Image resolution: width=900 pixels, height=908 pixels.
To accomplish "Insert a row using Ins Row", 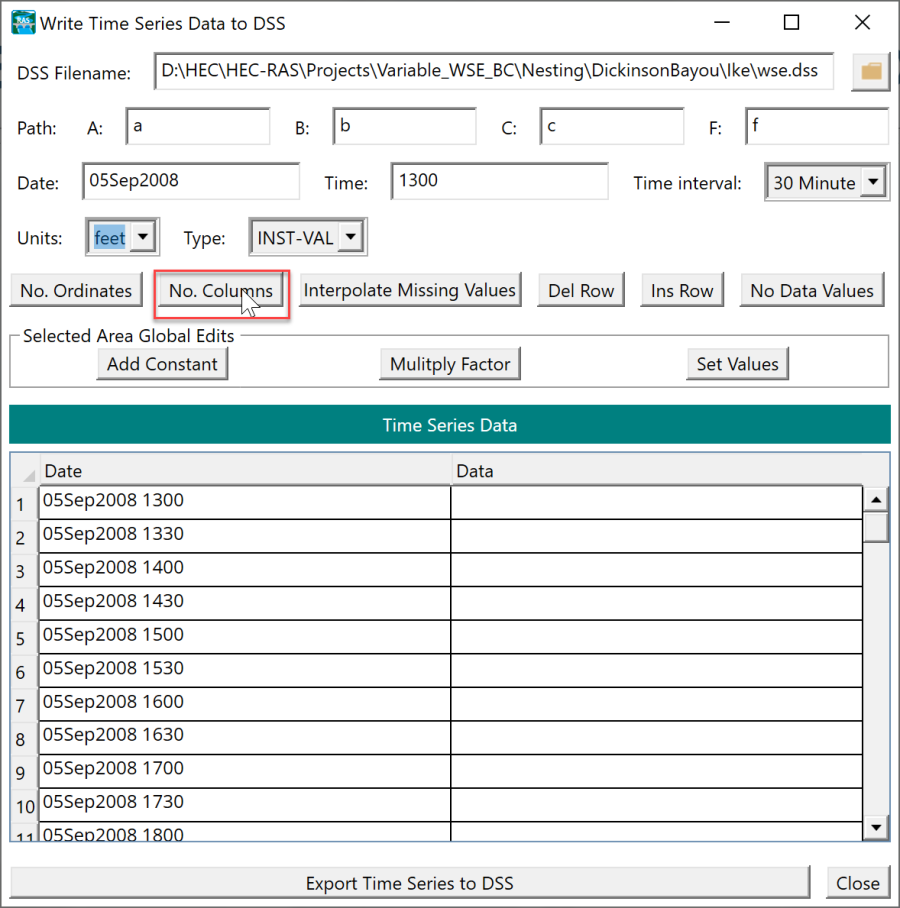I will click(682, 291).
